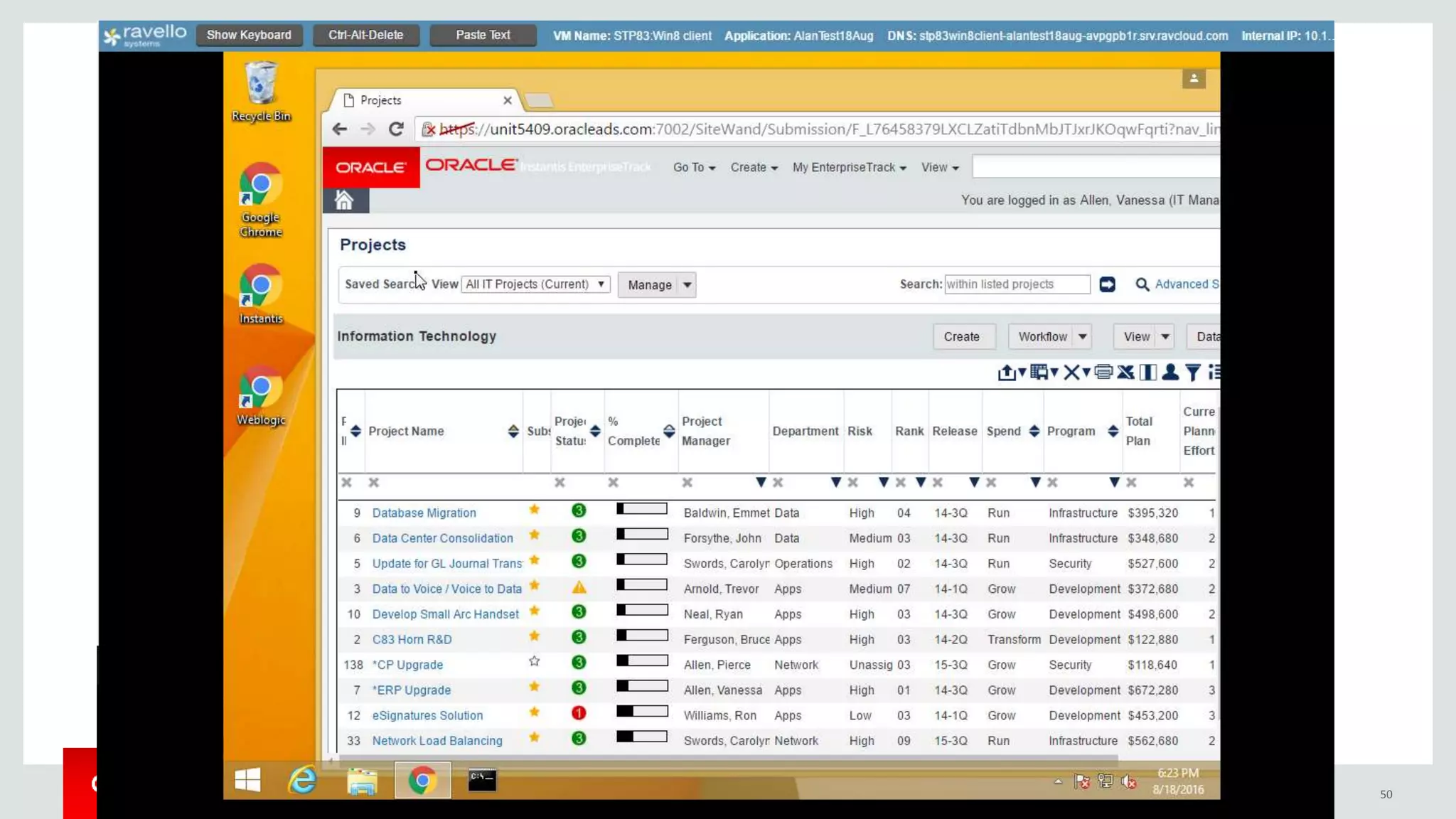Open the View button dropdown arrow in section header
The image size is (1456, 819).
[1165, 337]
